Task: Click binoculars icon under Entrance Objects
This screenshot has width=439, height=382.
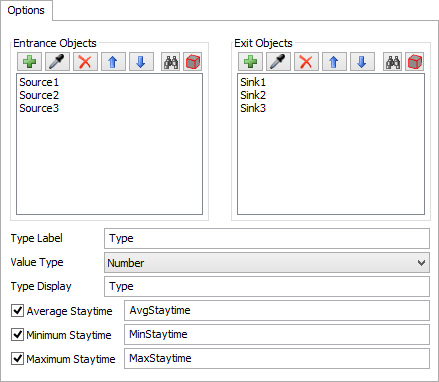Action: 171,62
